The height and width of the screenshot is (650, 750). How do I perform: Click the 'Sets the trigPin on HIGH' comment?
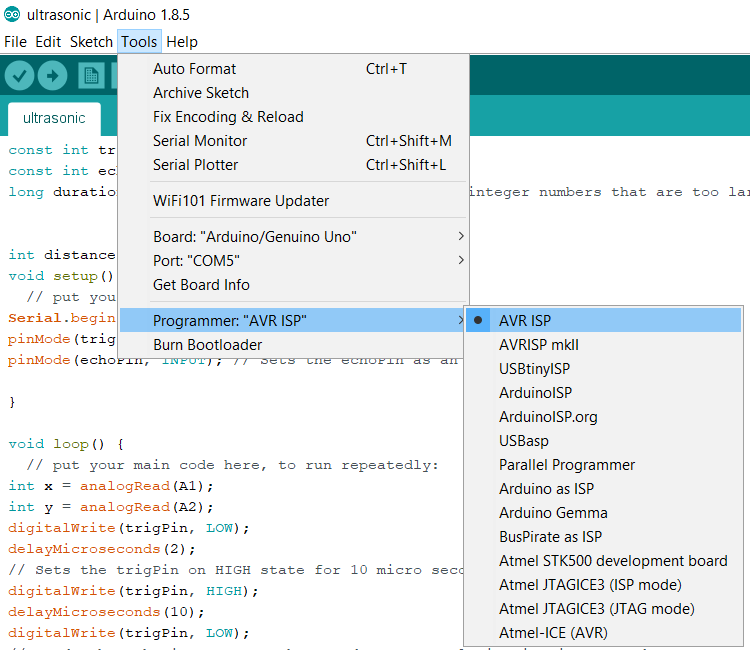(x=235, y=570)
